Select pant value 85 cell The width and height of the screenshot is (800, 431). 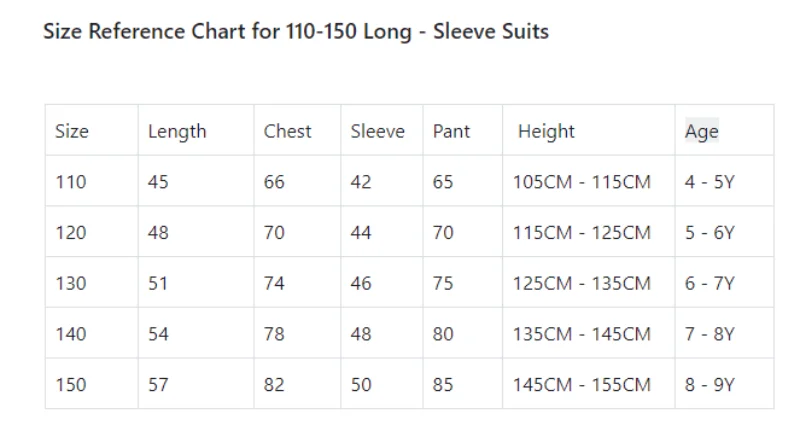pos(443,384)
